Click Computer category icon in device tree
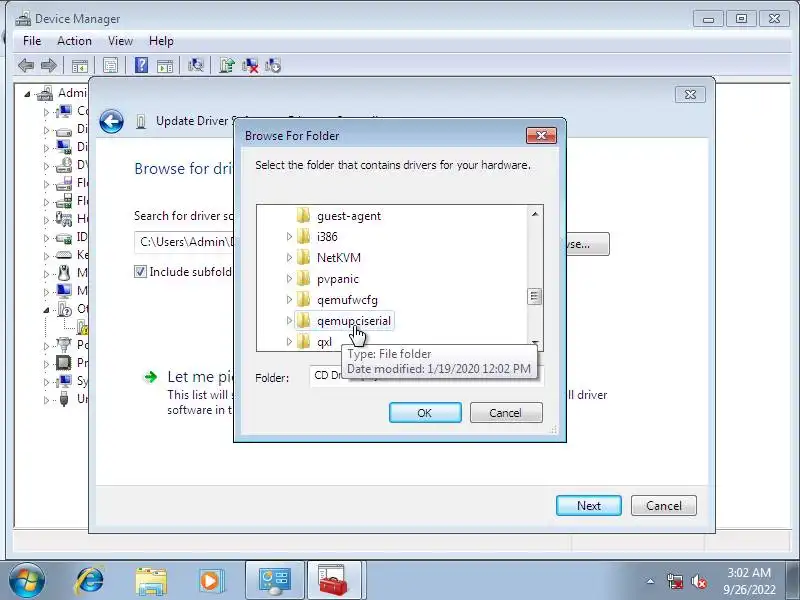The height and width of the screenshot is (600, 800). pyautogui.click(x=64, y=111)
